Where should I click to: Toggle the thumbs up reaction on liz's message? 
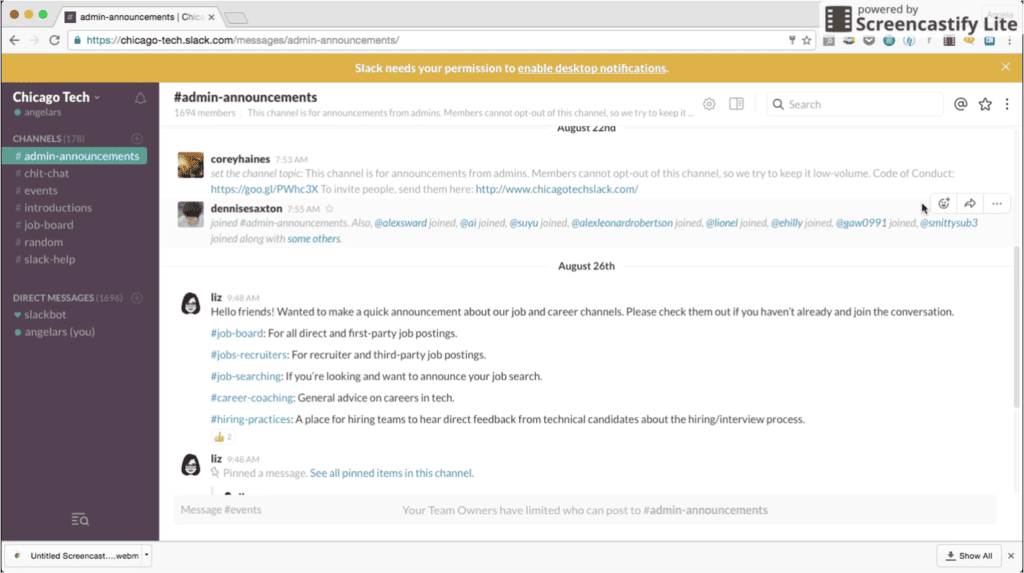click(x=222, y=437)
